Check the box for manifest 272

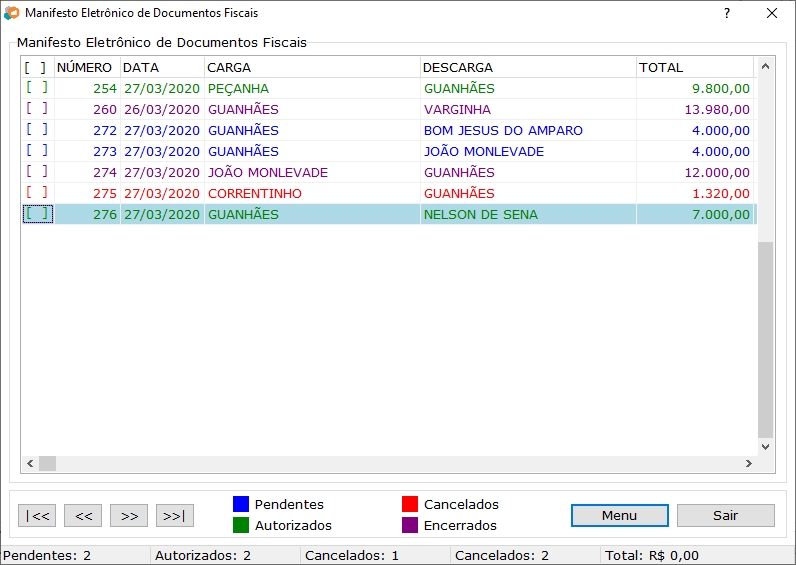coord(37,130)
